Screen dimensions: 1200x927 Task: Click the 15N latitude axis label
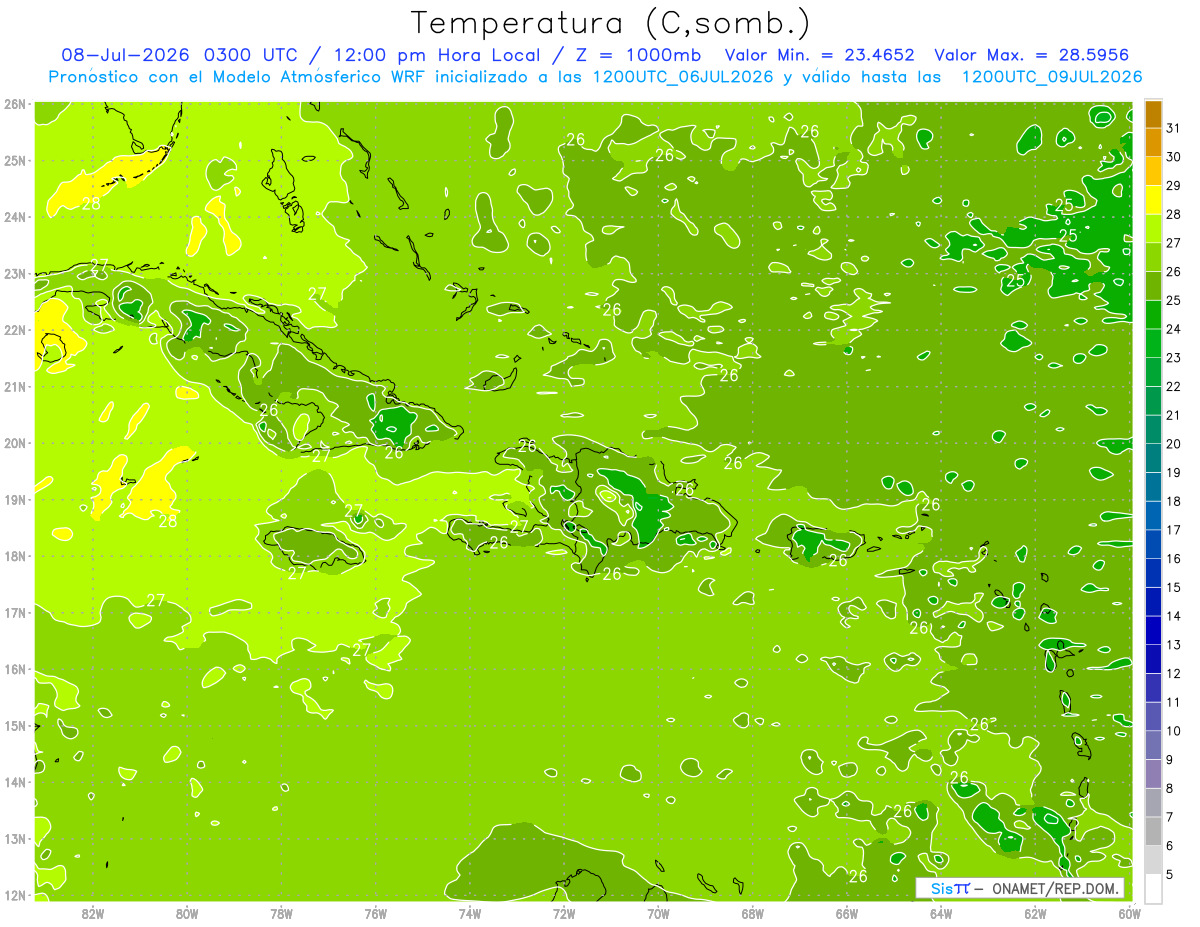coord(15,725)
